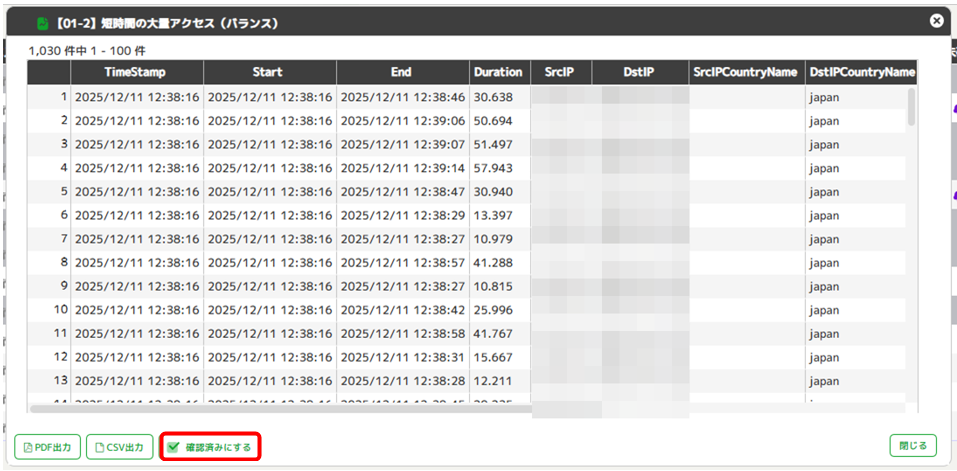
Task: Select the Duration cell 41.288
Action: (500, 262)
